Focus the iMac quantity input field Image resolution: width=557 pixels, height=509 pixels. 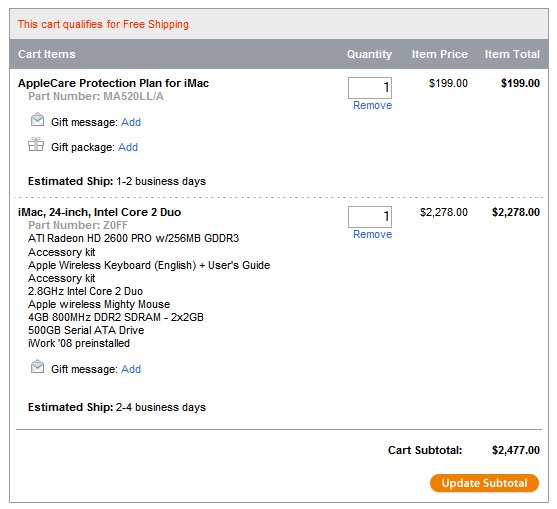pyautogui.click(x=370, y=217)
